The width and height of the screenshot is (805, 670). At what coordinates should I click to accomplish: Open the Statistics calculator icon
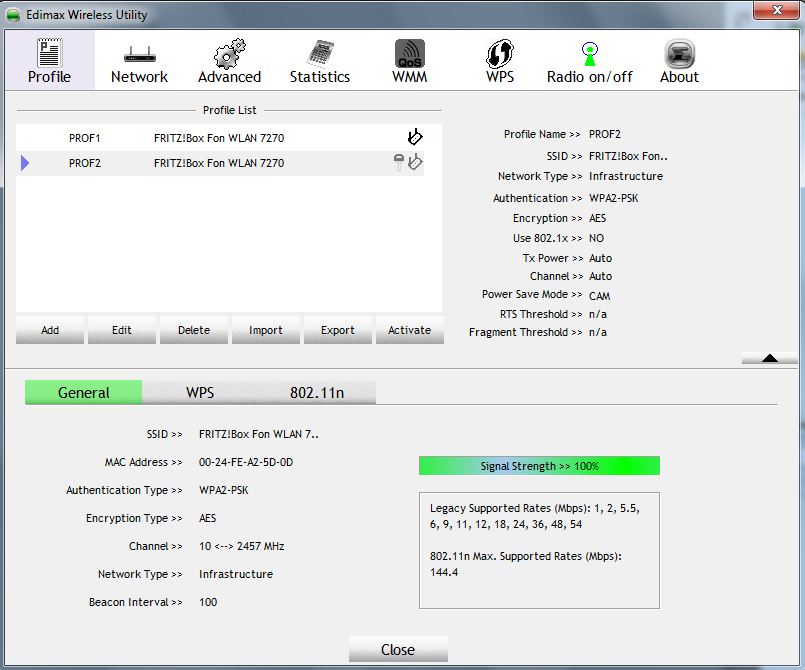[x=320, y=53]
